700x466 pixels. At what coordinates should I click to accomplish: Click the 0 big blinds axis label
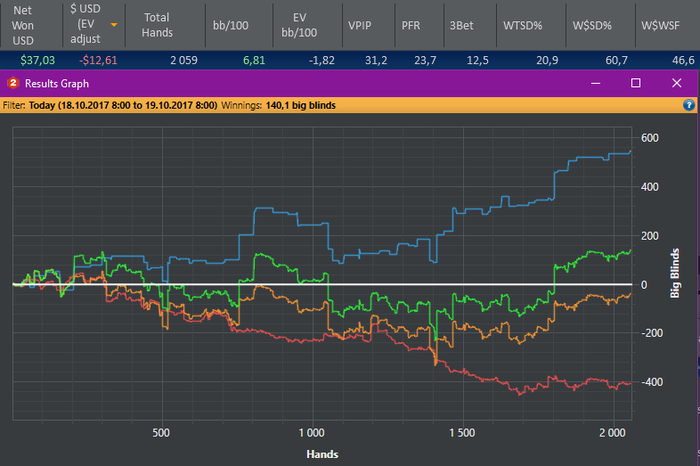pos(644,285)
